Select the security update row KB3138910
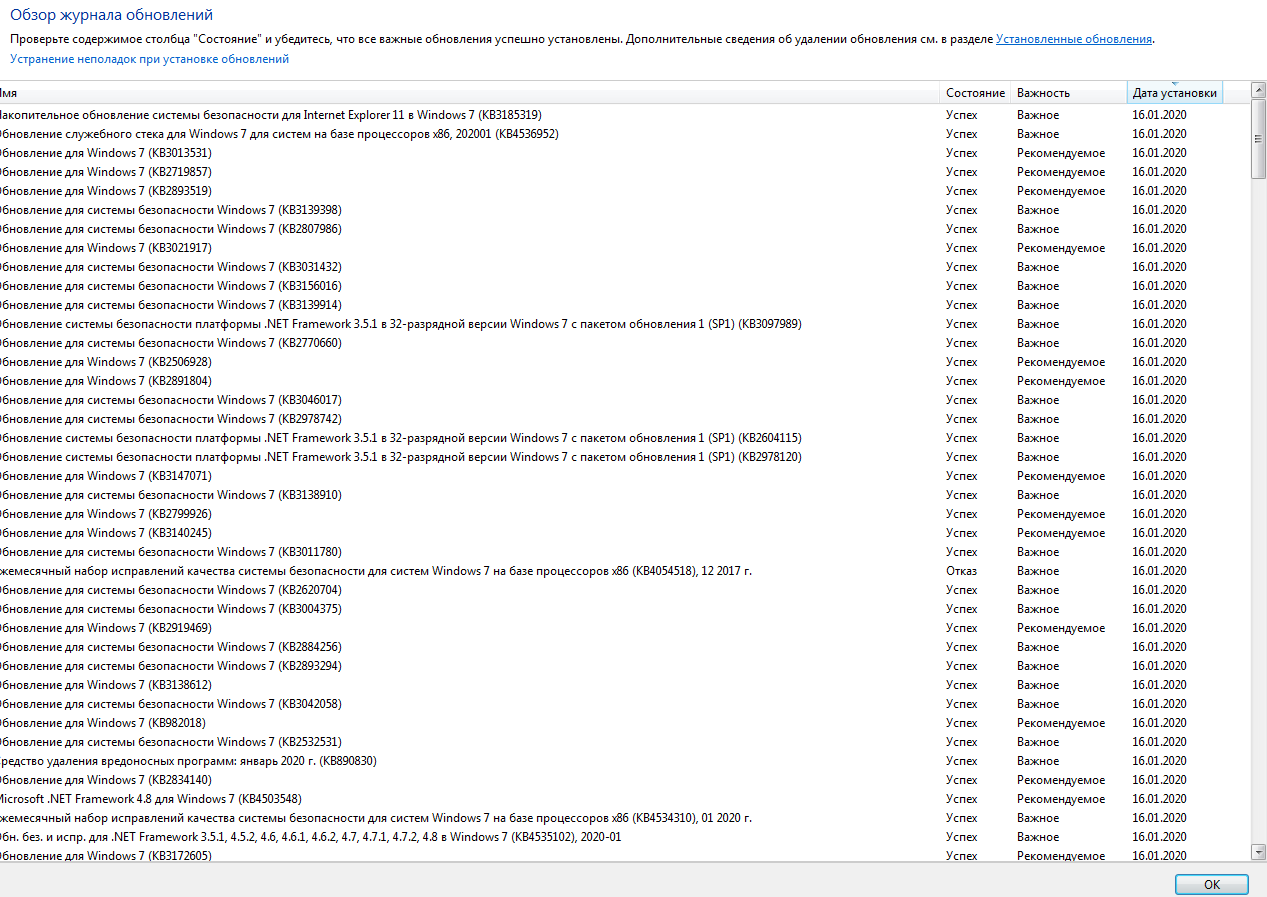This screenshot has height=897, width=1267. point(625,495)
